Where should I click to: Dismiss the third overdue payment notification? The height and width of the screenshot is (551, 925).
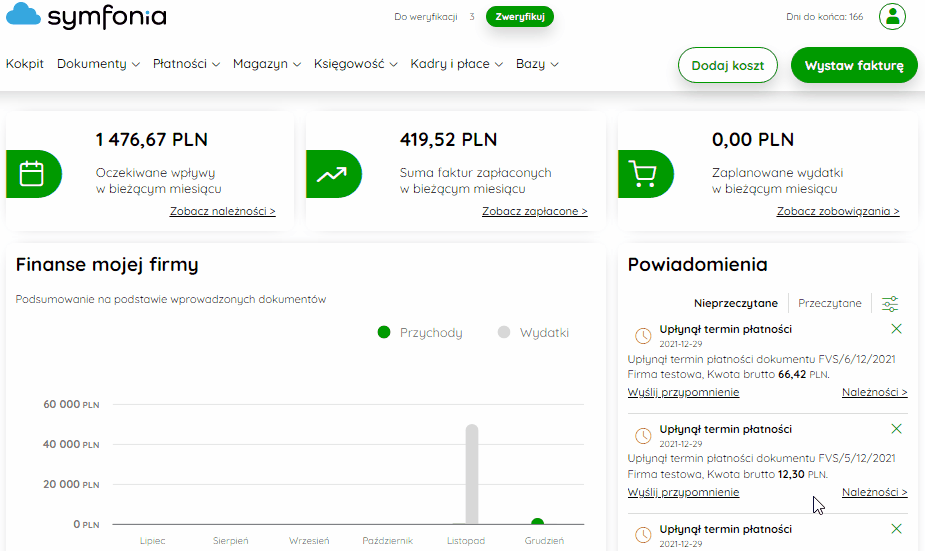pos(896,529)
